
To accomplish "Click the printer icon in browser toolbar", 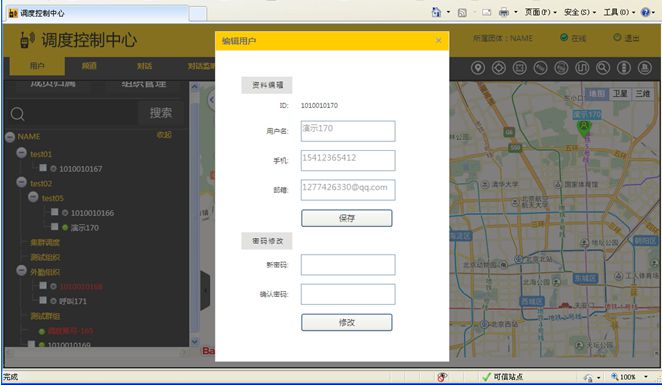I will pos(504,12).
